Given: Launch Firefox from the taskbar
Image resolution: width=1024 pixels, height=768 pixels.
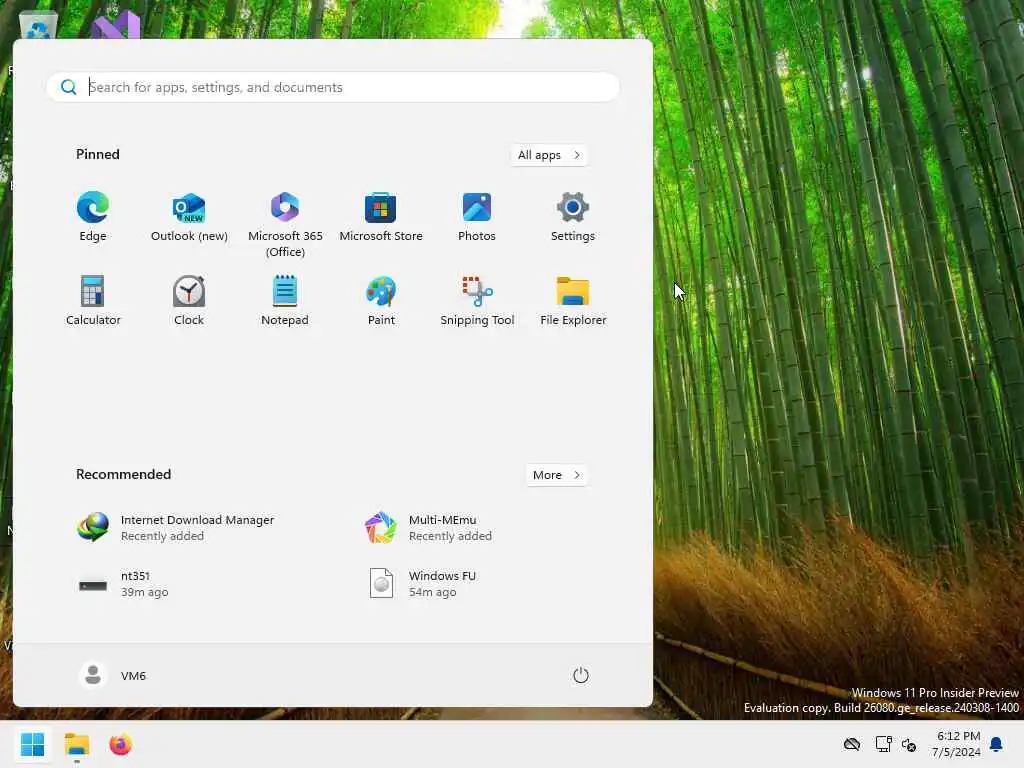Looking at the screenshot, I should (121, 744).
